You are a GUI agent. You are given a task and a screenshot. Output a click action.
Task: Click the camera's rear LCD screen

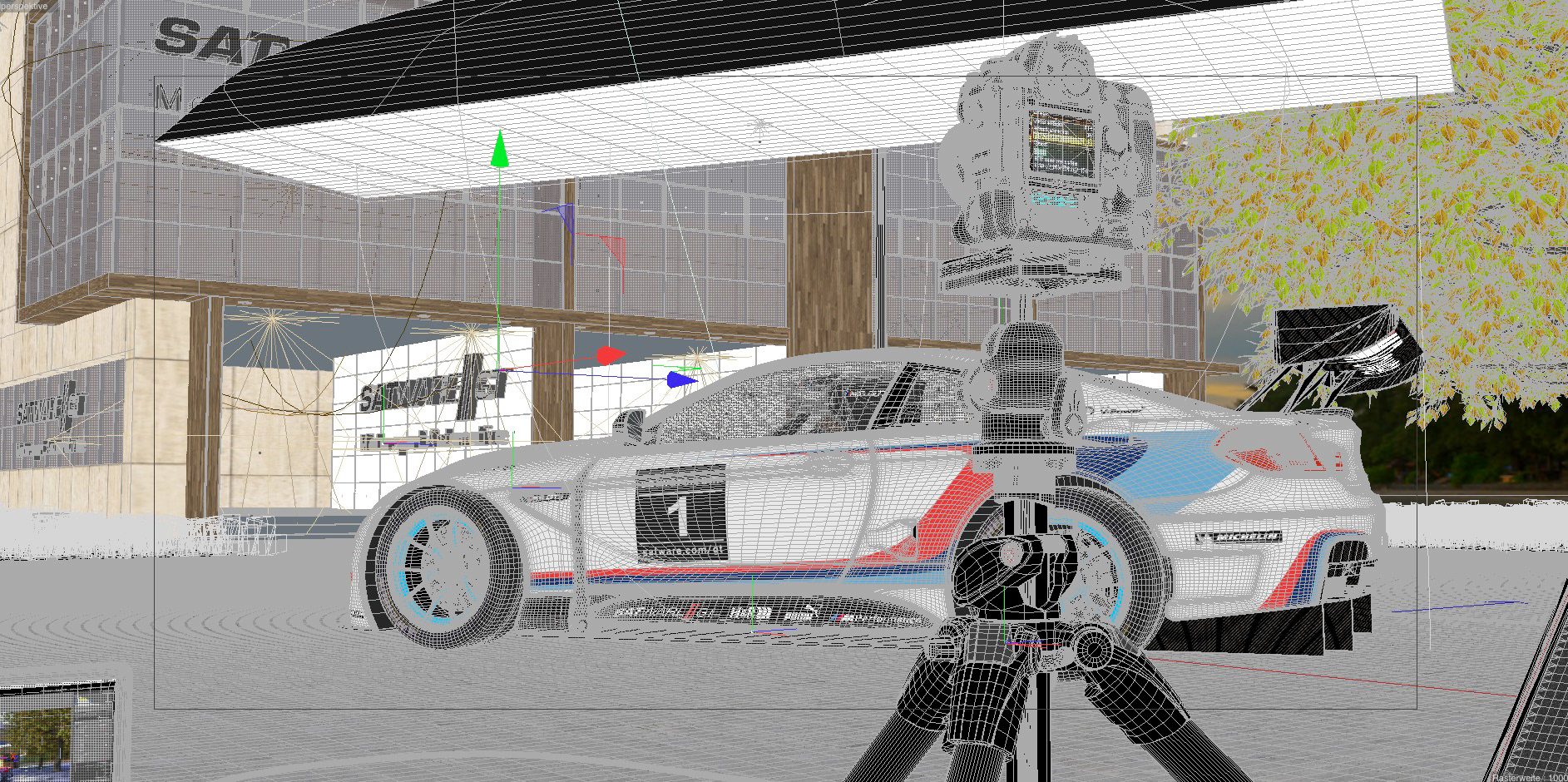pyautogui.click(x=1061, y=143)
